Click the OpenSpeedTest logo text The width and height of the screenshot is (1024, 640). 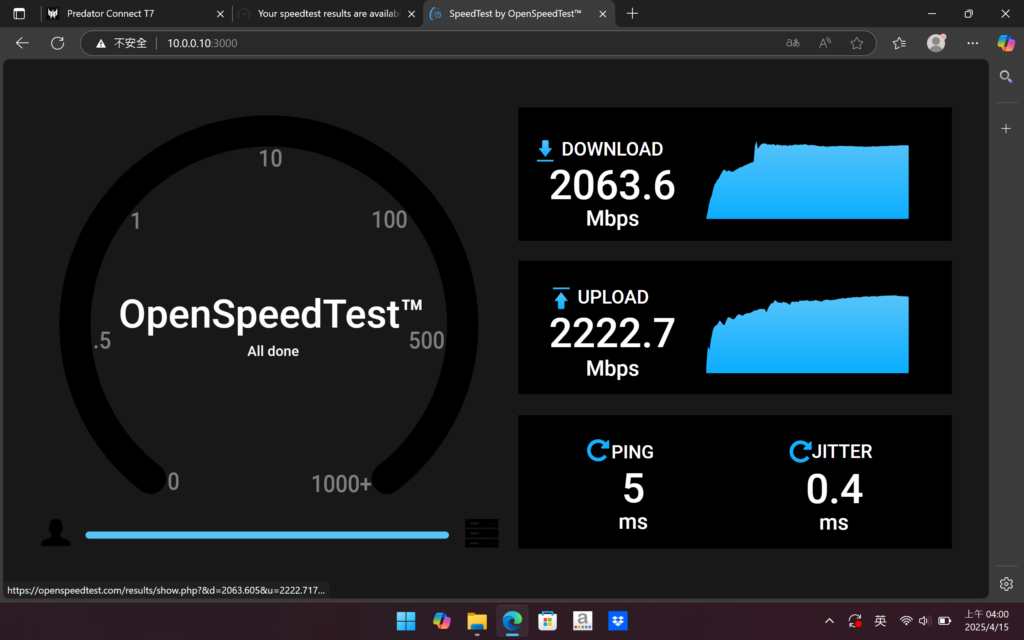click(x=270, y=314)
